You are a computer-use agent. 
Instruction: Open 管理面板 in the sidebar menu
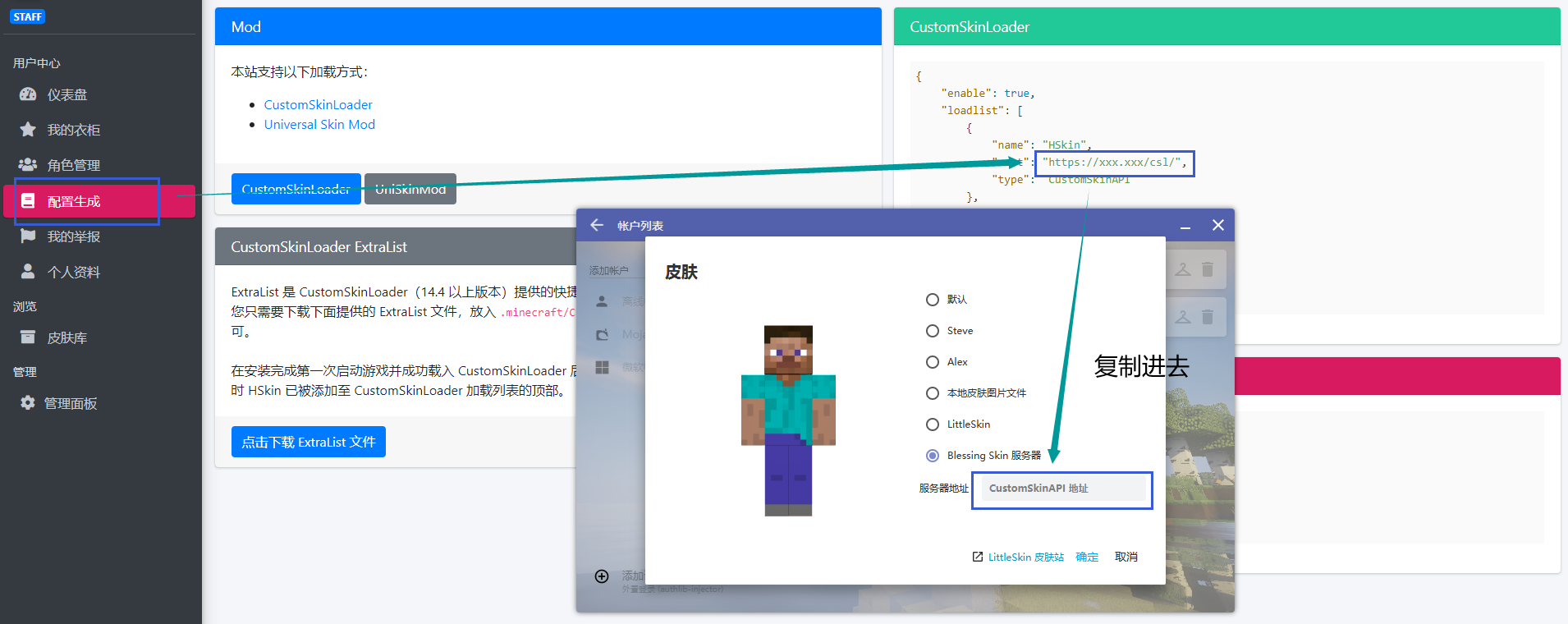click(99, 403)
